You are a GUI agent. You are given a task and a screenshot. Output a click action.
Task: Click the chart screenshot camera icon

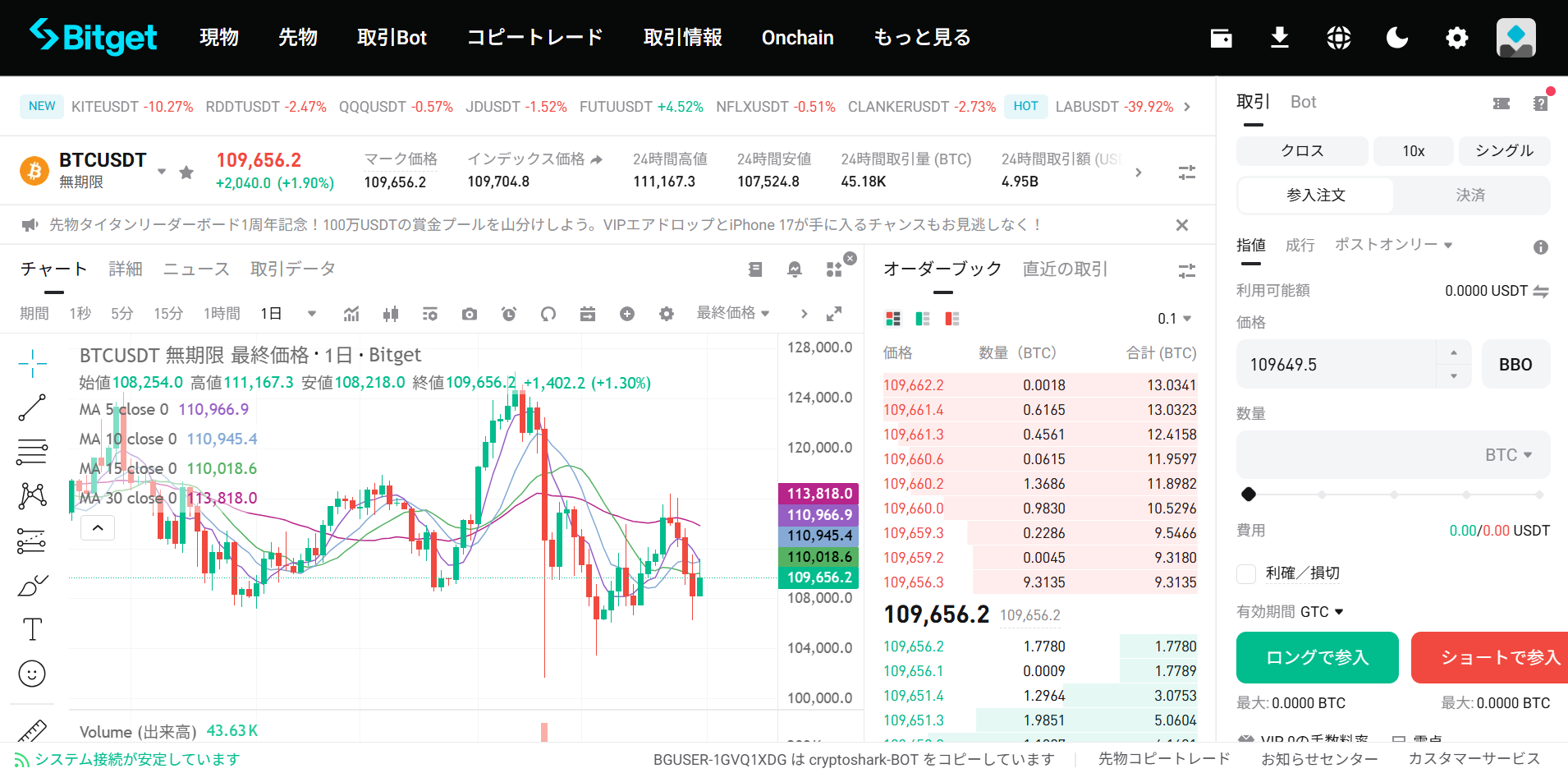470,314
